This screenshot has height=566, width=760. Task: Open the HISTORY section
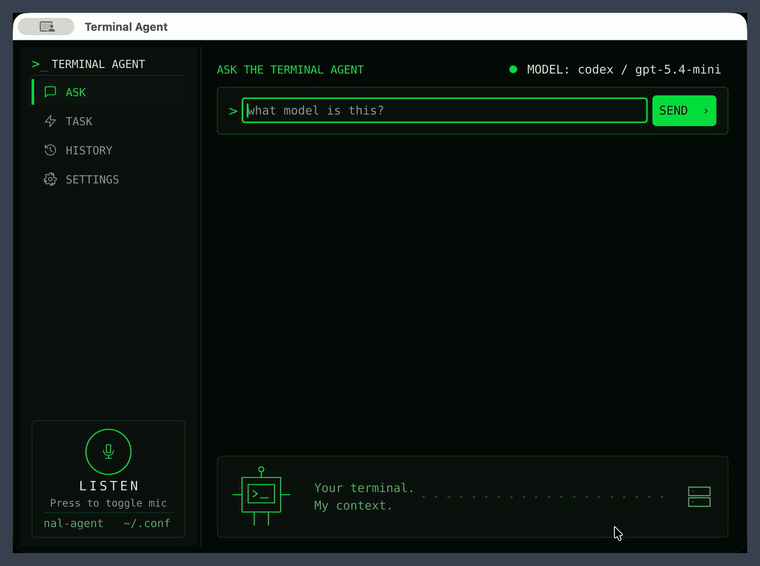click(109, 150)
